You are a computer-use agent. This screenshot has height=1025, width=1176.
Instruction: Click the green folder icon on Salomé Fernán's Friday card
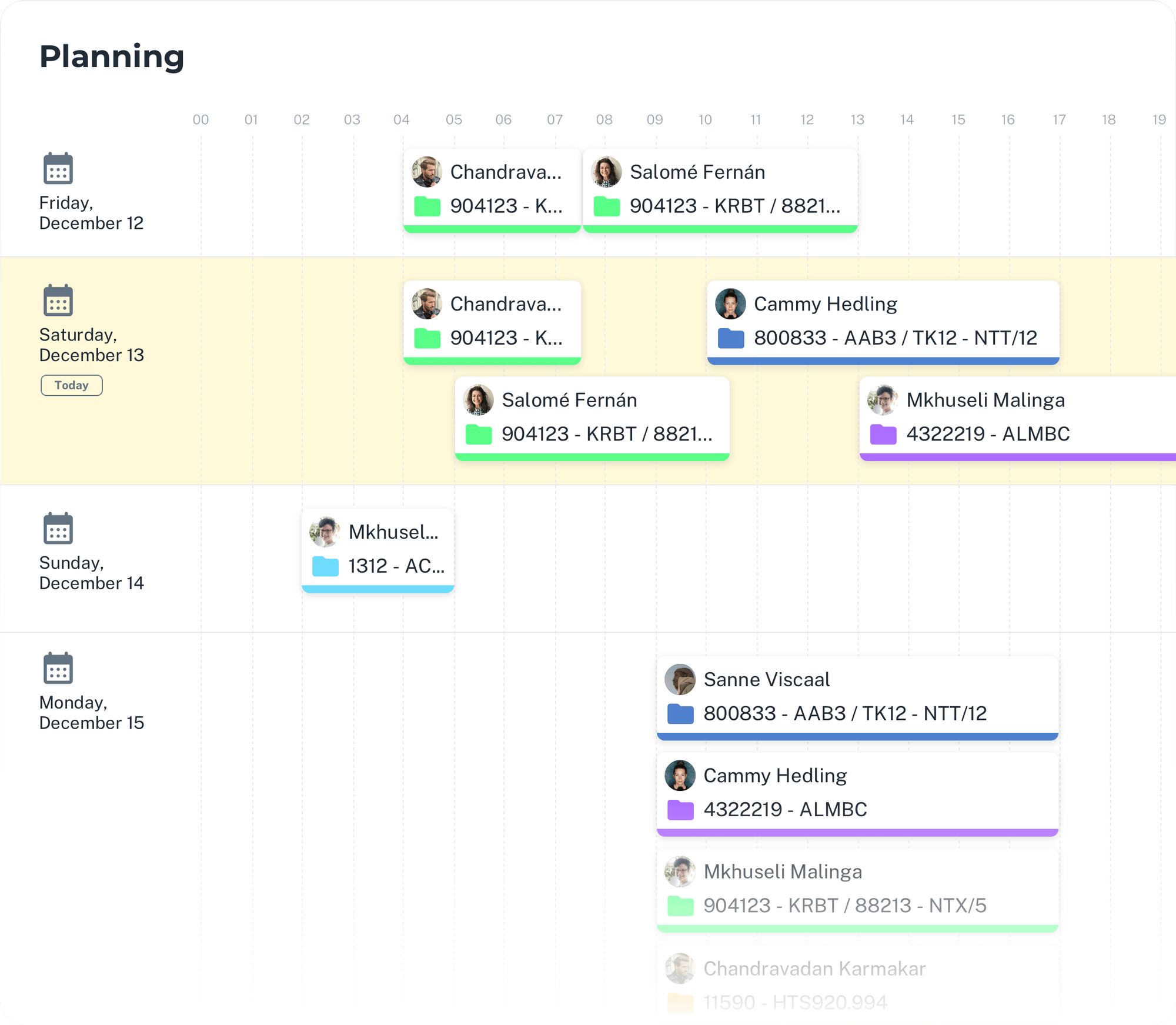pos(606,206)
